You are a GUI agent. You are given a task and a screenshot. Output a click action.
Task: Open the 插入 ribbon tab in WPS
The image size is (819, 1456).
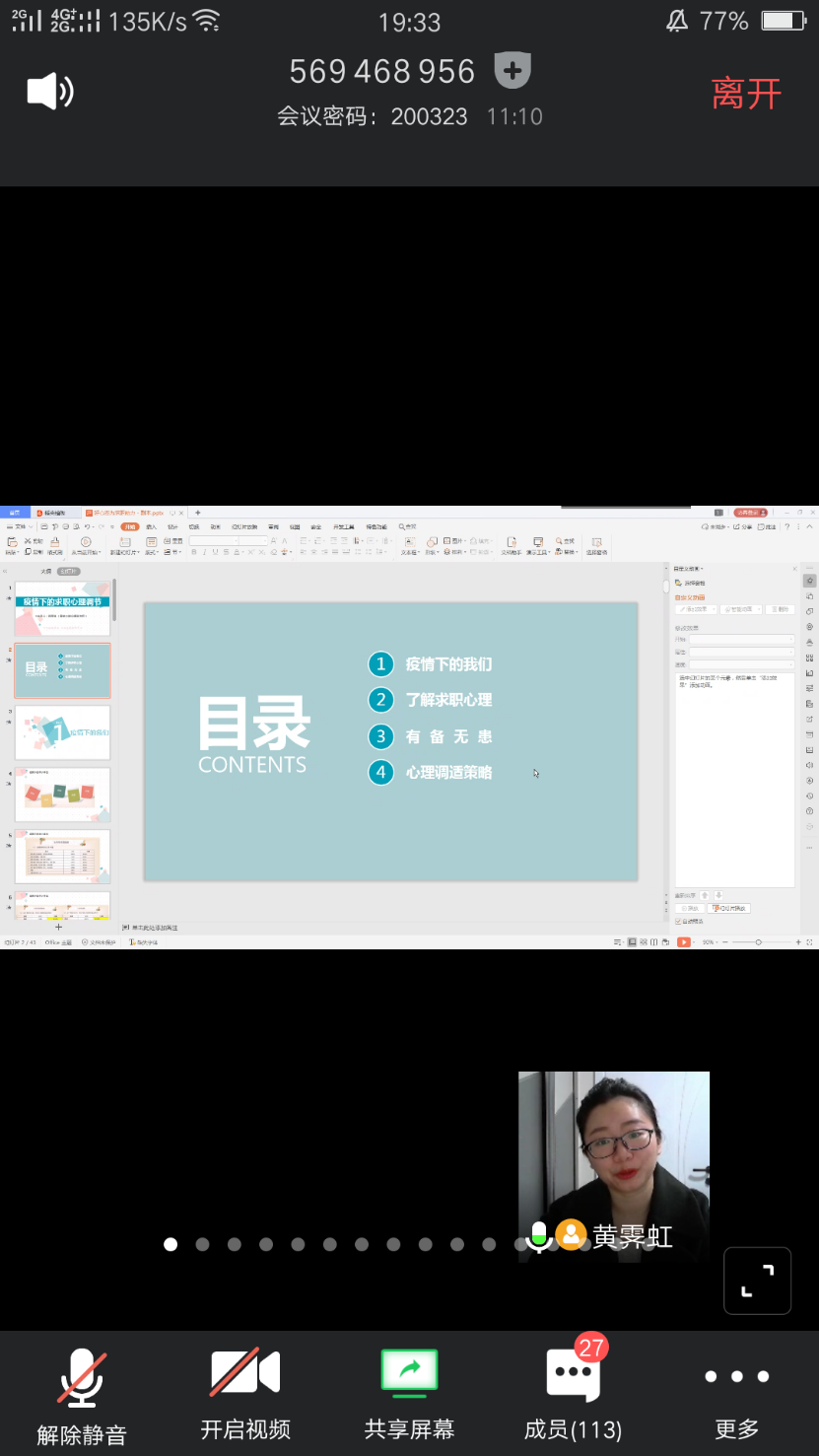point(151,527)
